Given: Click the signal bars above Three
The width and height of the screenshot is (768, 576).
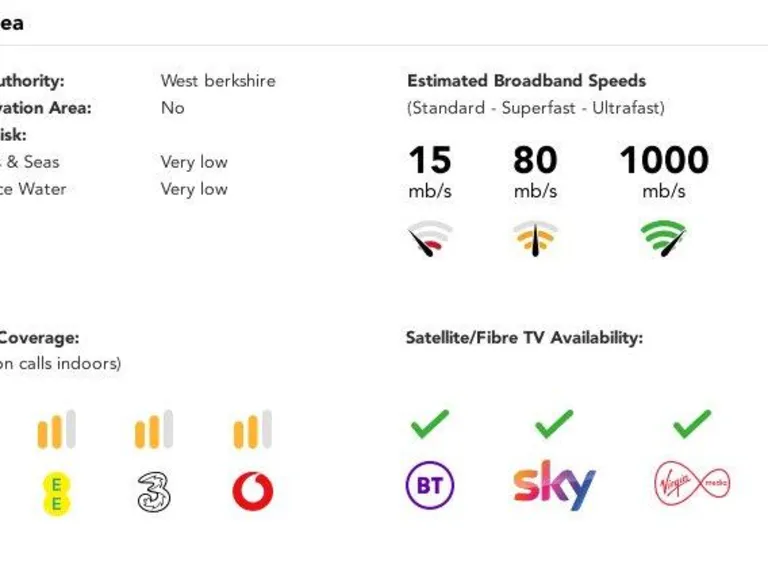Looking at the screenshot, I should (154, 430).
